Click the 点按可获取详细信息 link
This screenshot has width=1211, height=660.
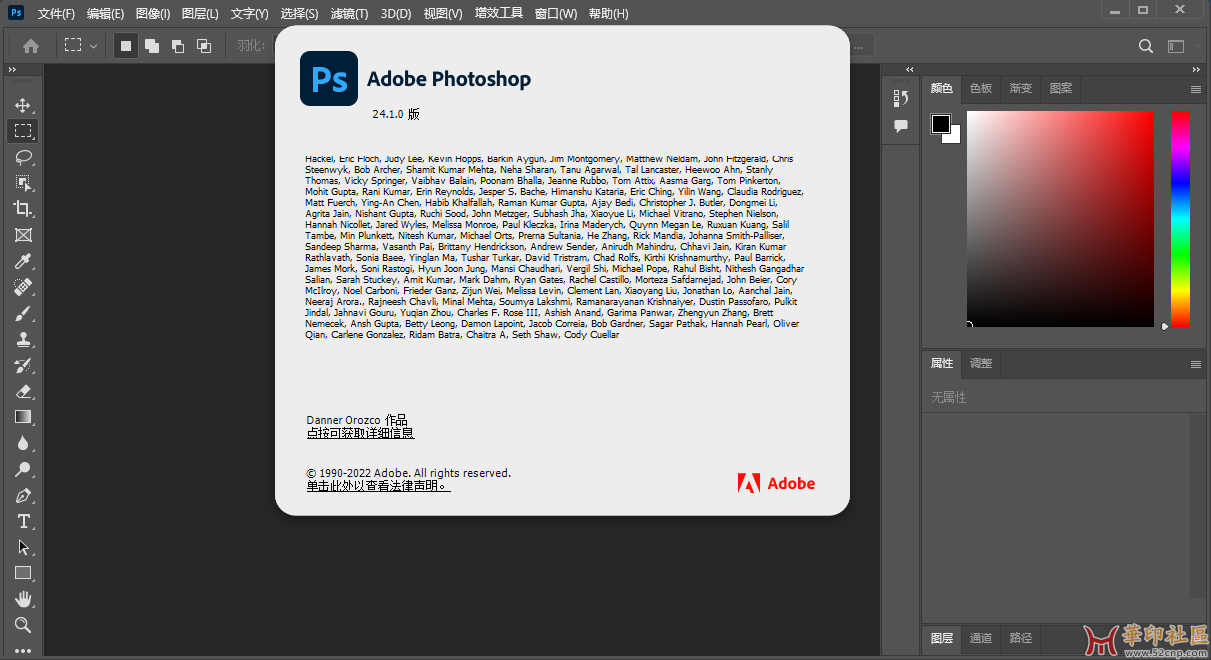coord(360,433)
